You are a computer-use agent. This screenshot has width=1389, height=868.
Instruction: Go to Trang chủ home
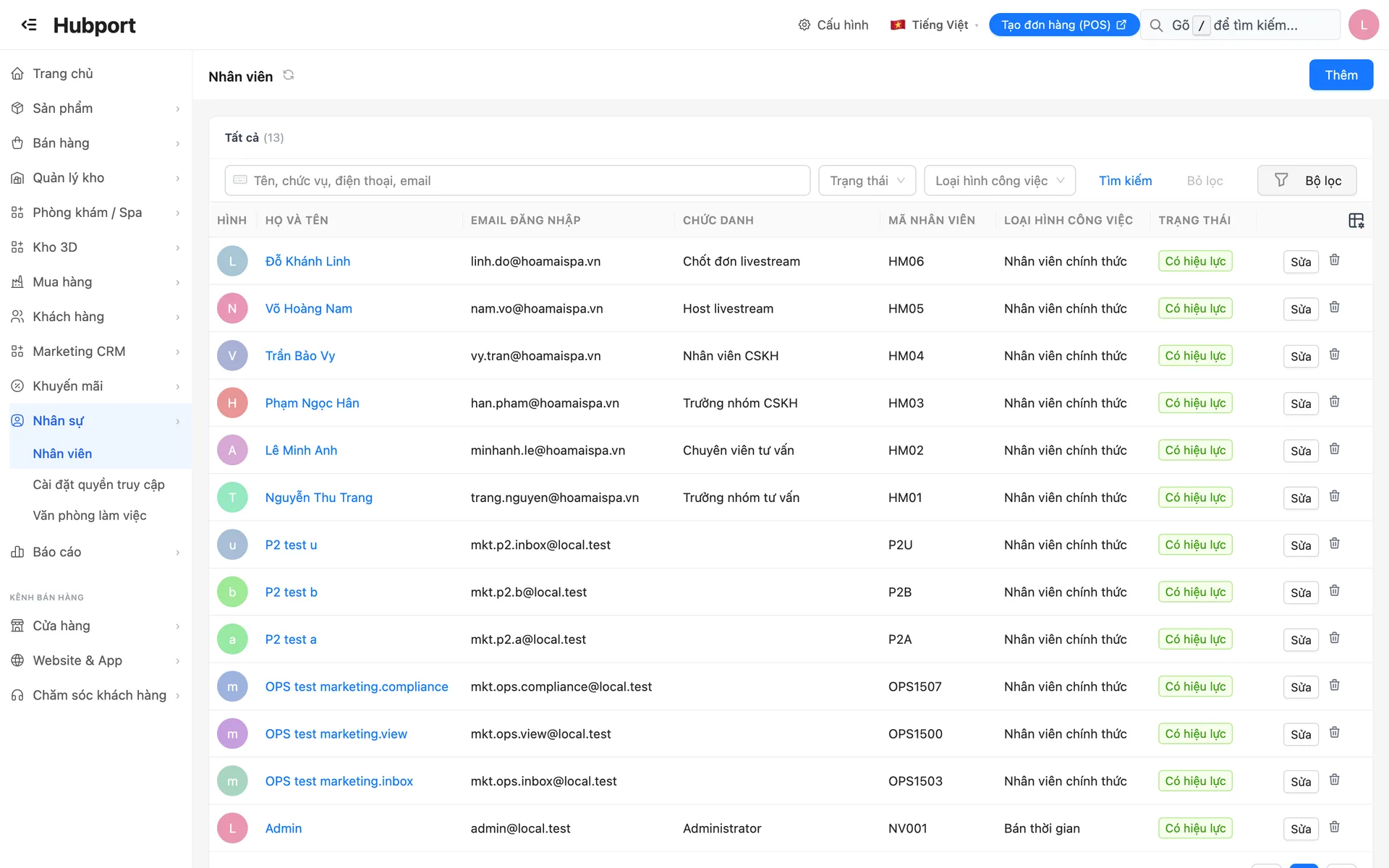(63, 74)
